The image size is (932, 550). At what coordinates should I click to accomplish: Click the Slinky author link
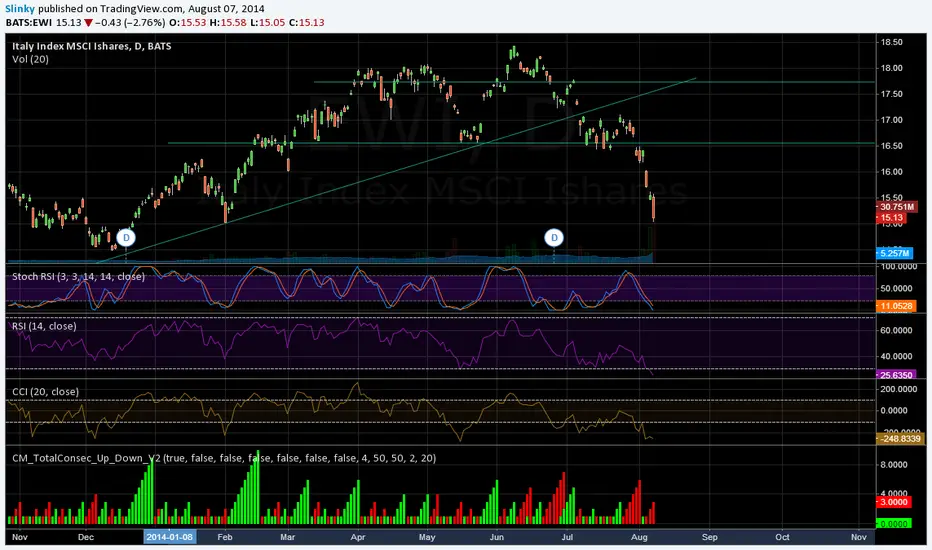[x=20, y=9]
